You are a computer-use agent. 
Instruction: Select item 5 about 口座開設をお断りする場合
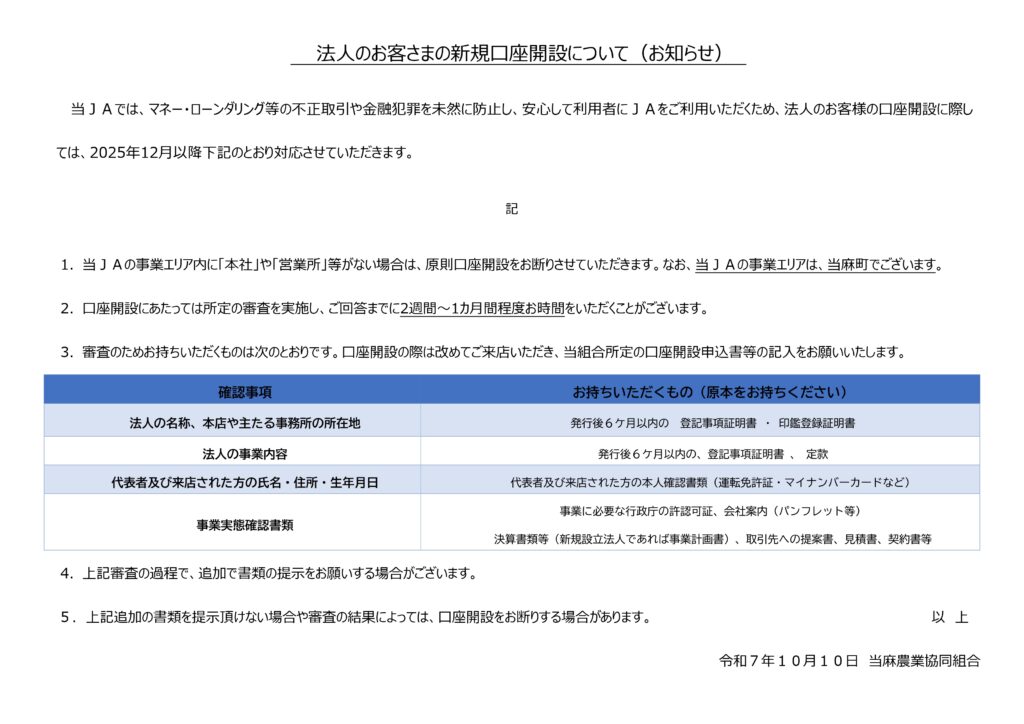[x=355, y=617]
